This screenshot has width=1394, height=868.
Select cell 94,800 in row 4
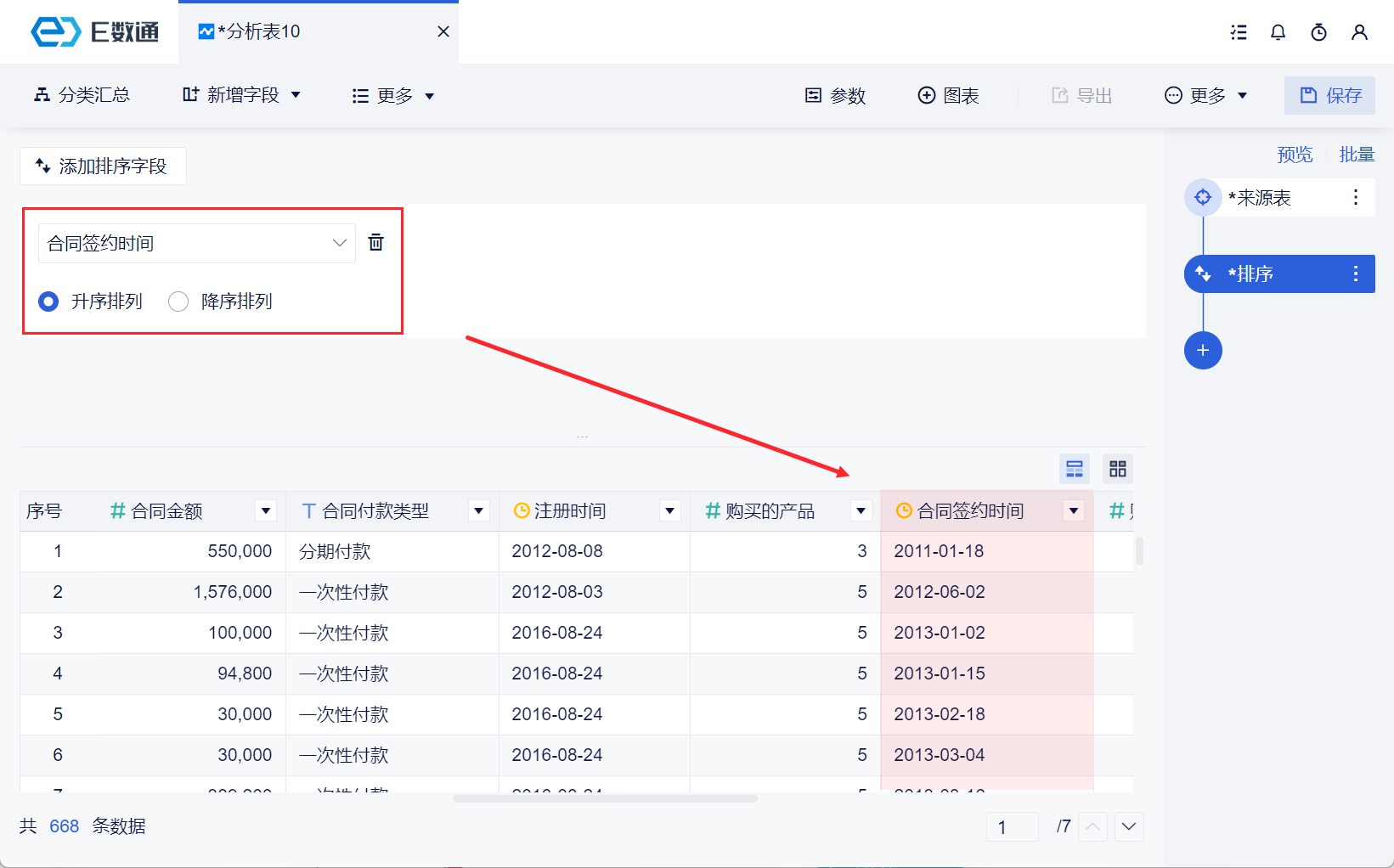245,674
